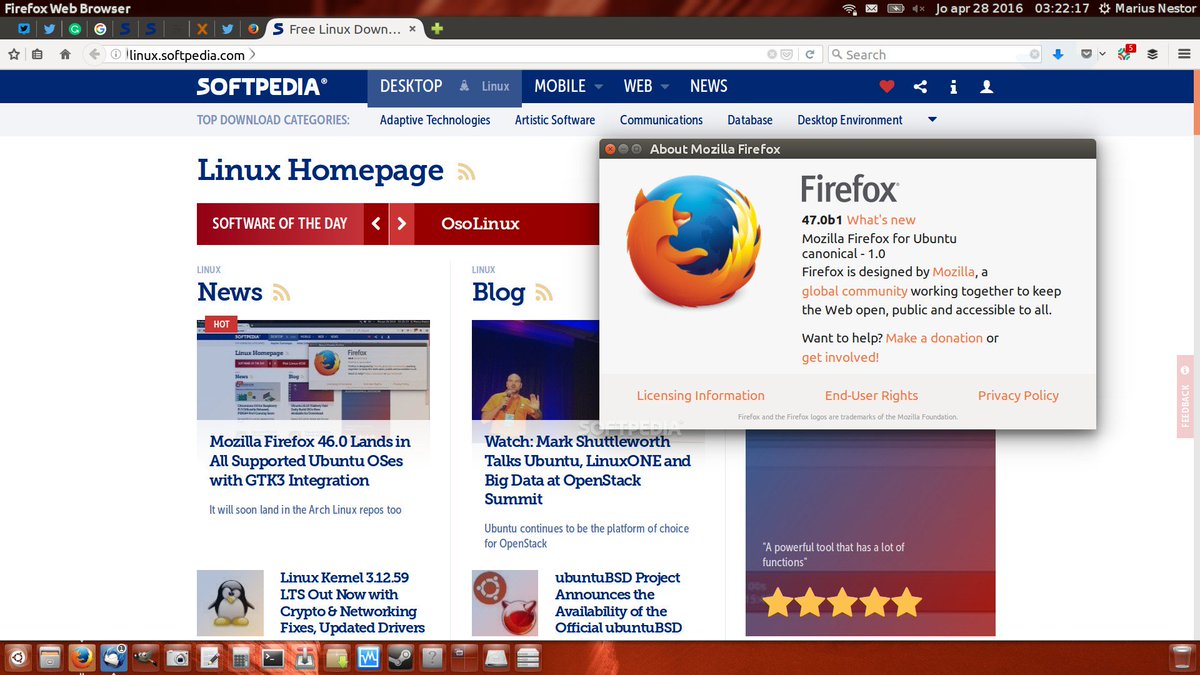Open Mozilla Firefox 46.0 news article
This screenshot has height=675, width=1200.
[x=310, y=461]
